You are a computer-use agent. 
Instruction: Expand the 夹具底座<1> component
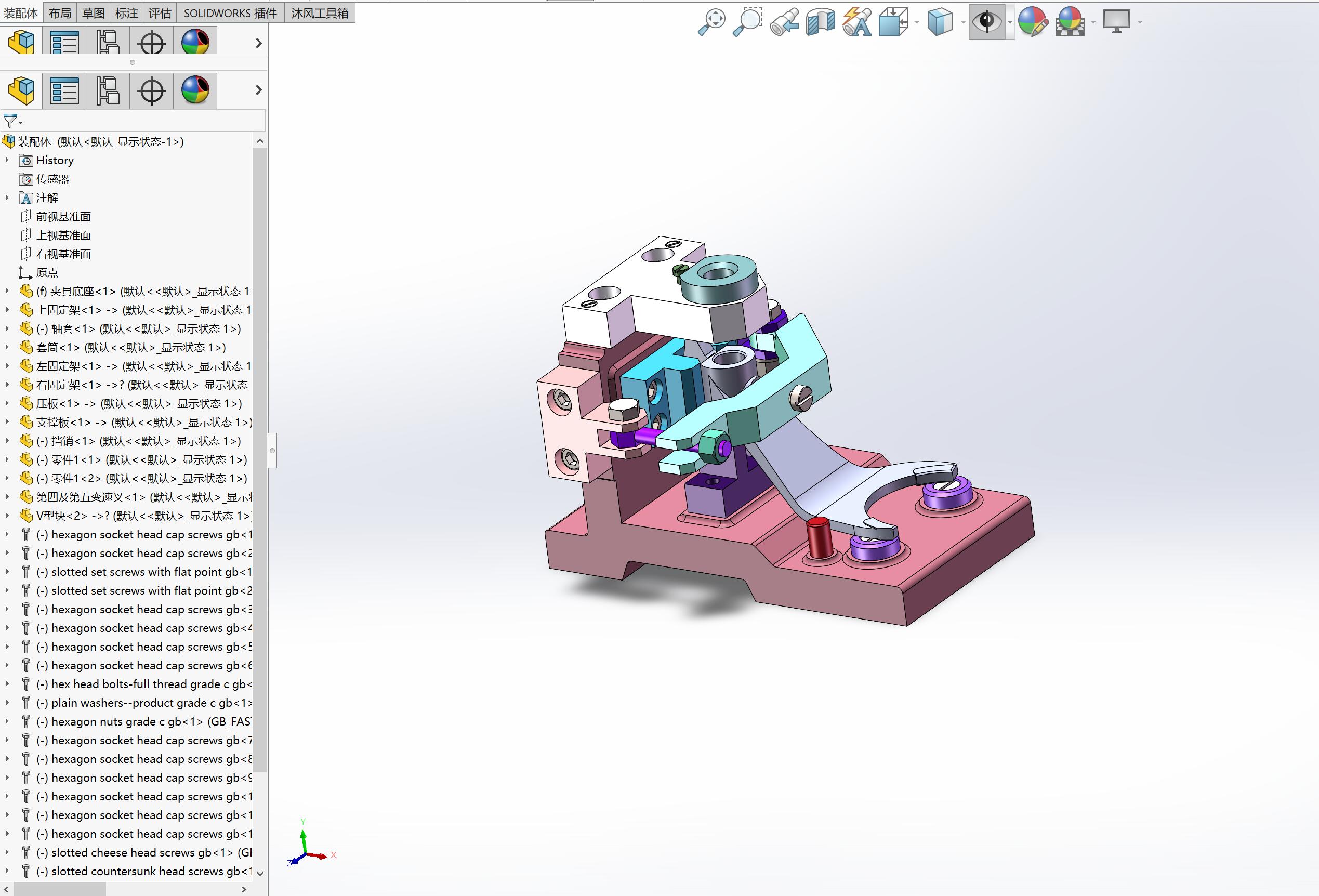click(7, 292)
